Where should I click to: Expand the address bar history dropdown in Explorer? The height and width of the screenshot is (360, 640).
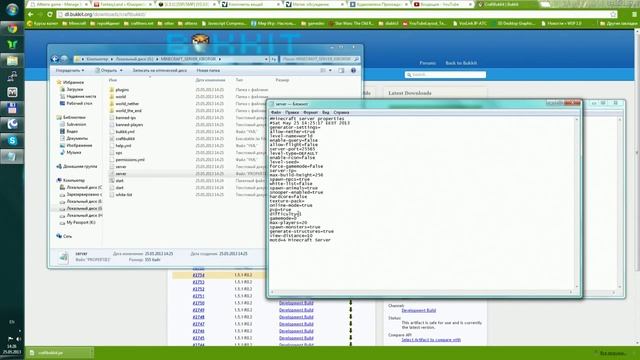pyautogui.click(x=266, y=59)
